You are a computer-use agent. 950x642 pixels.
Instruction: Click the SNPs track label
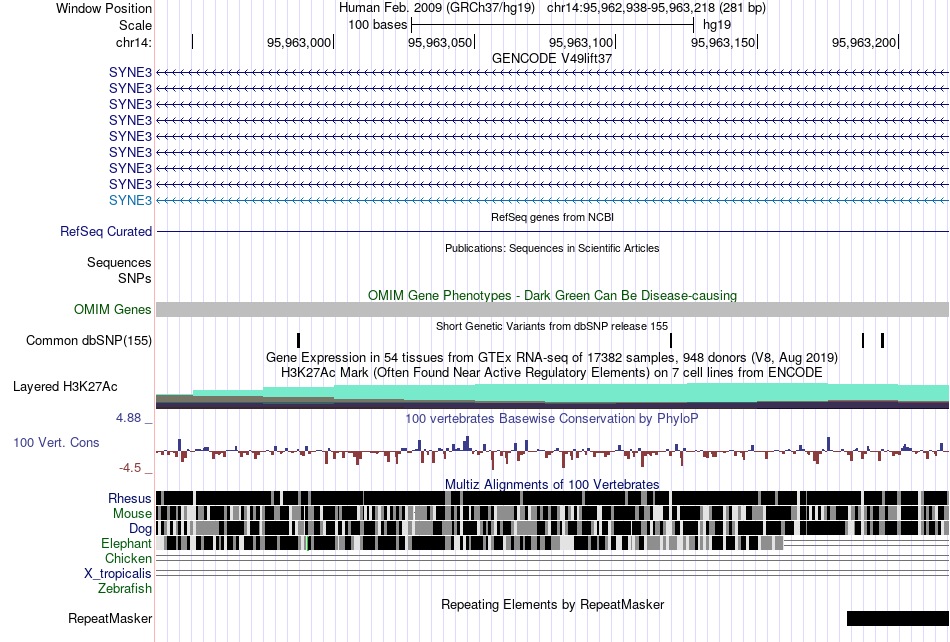[x=135, y=279]
